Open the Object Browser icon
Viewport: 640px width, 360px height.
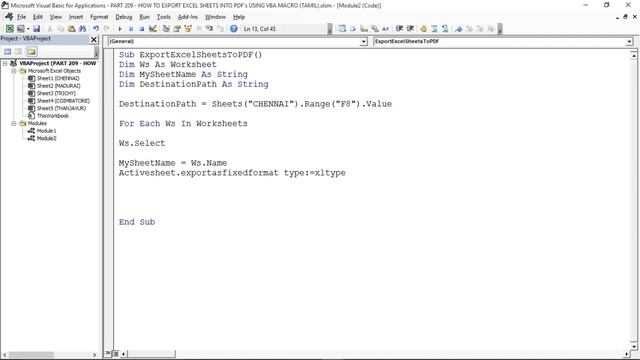coord(188,29)
